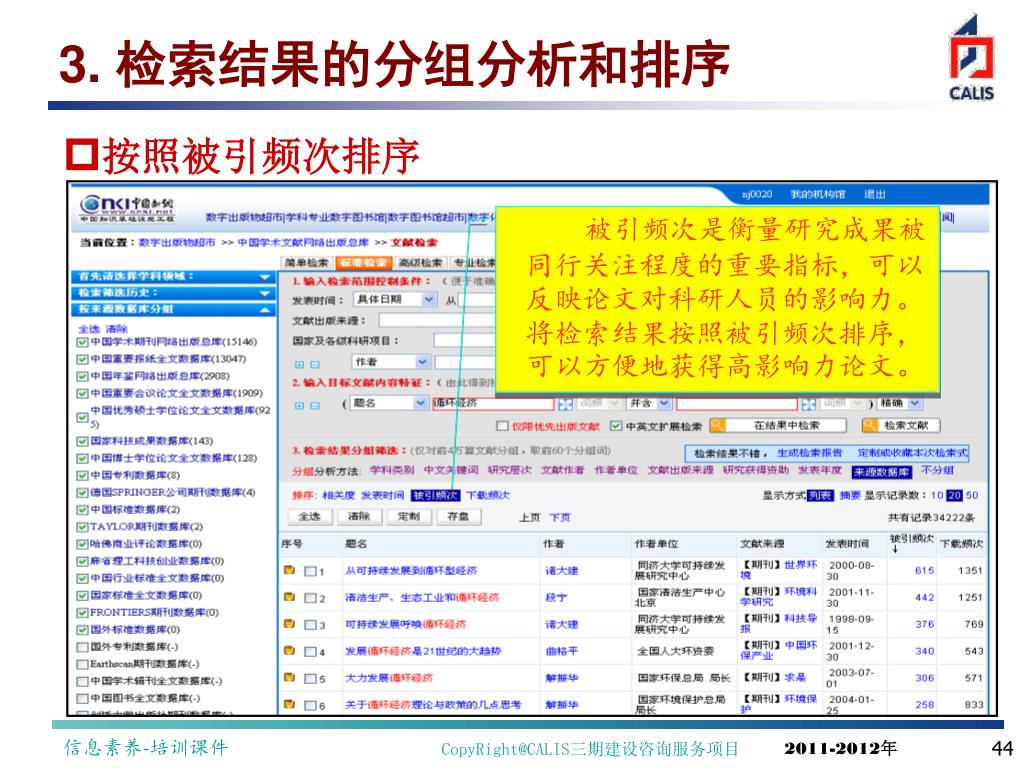Click the magnifier icon on 在结果中检索
Image resolution: width=1024 pixels, height=768 pixels.
pyautogui.click(x=717, y=426)
